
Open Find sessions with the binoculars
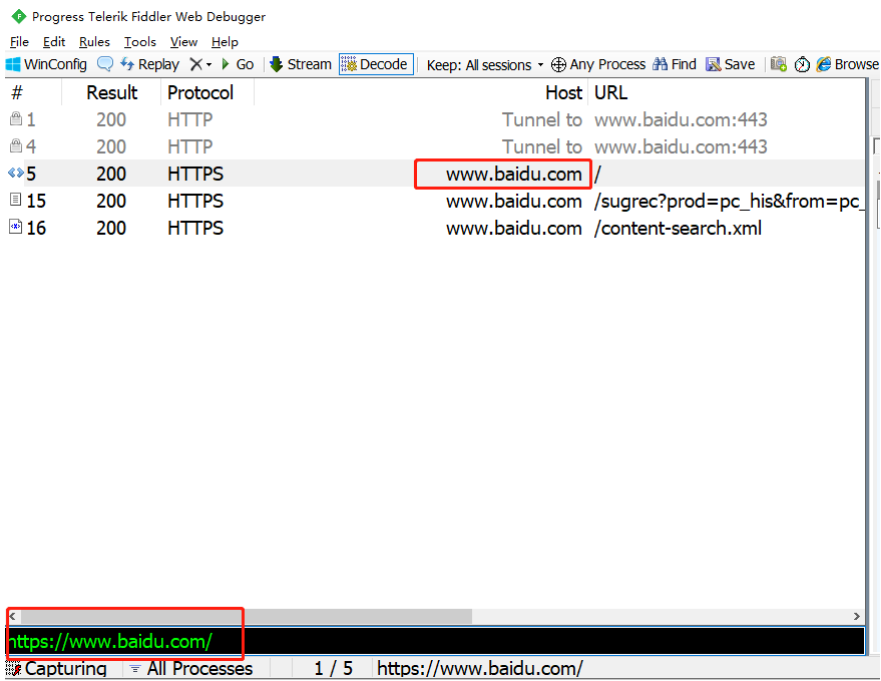point(674,65)
